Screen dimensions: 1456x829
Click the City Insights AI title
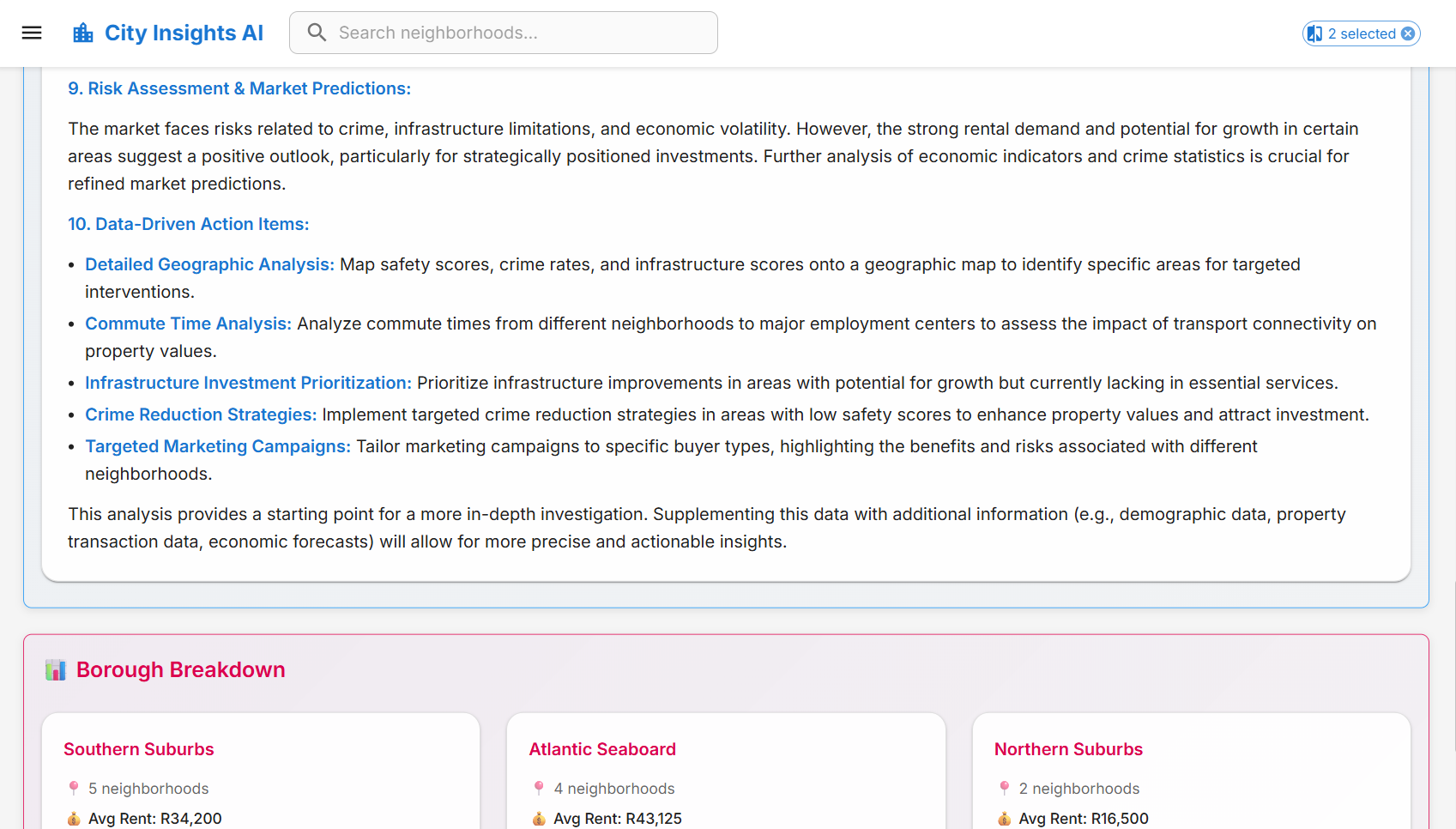[184, 33]
